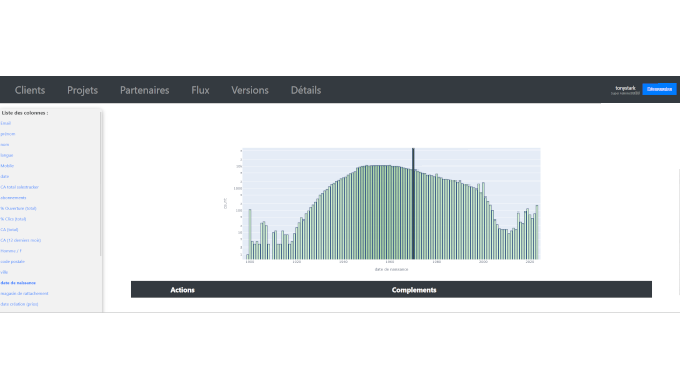
Task: Choose the langue column link
Action: click(x=7, y=155)
